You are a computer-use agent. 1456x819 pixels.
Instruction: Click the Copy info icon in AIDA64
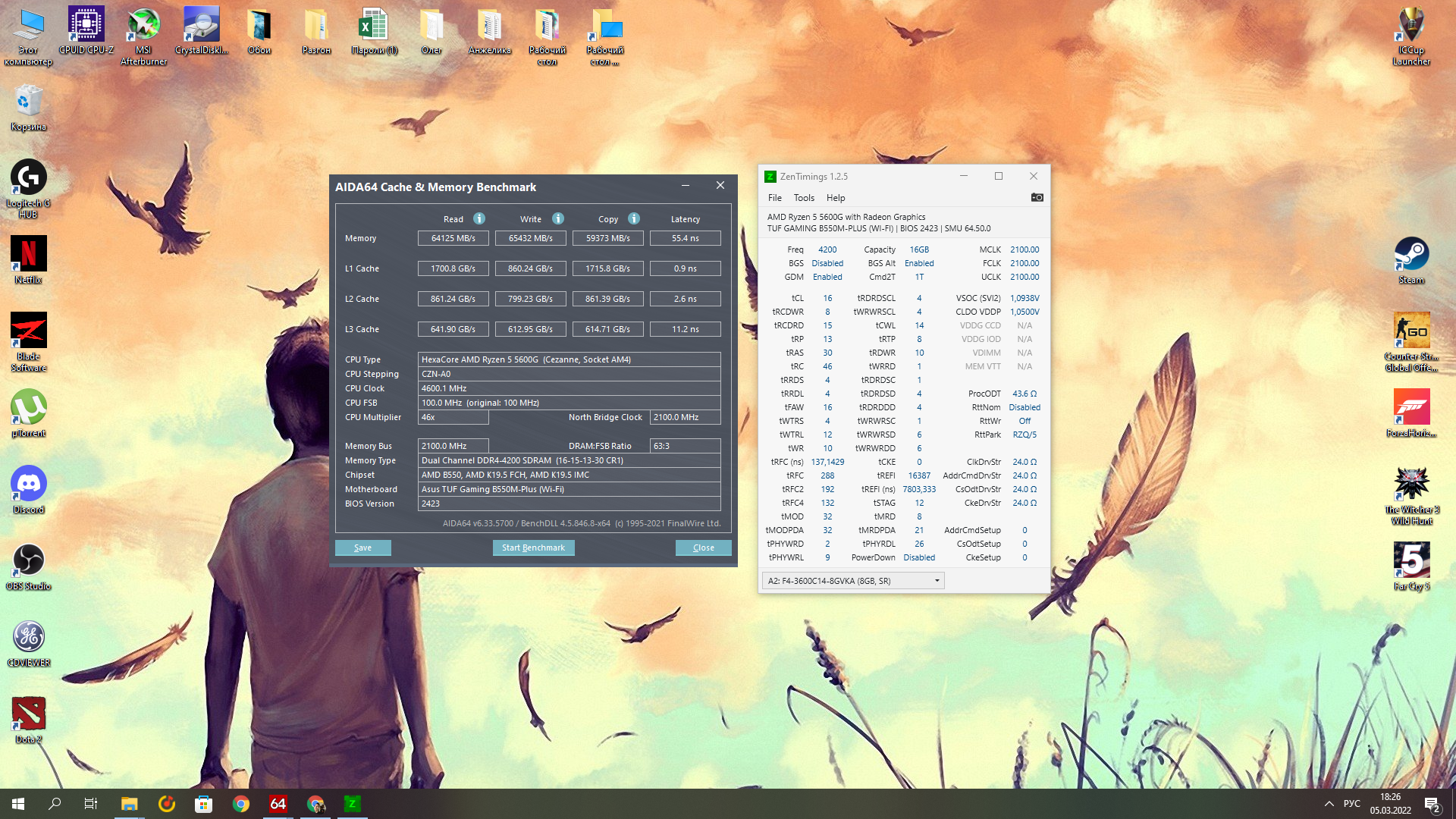(634, 218)
